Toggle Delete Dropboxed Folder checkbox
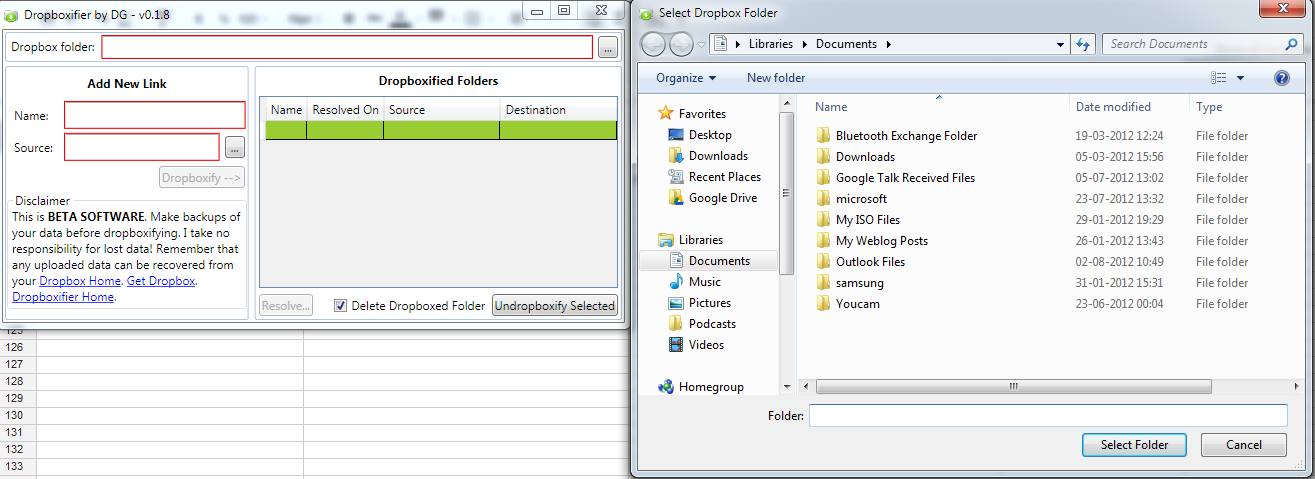Screen dimensions: 1315x479 pyautogui.click(x=340, y=306)
